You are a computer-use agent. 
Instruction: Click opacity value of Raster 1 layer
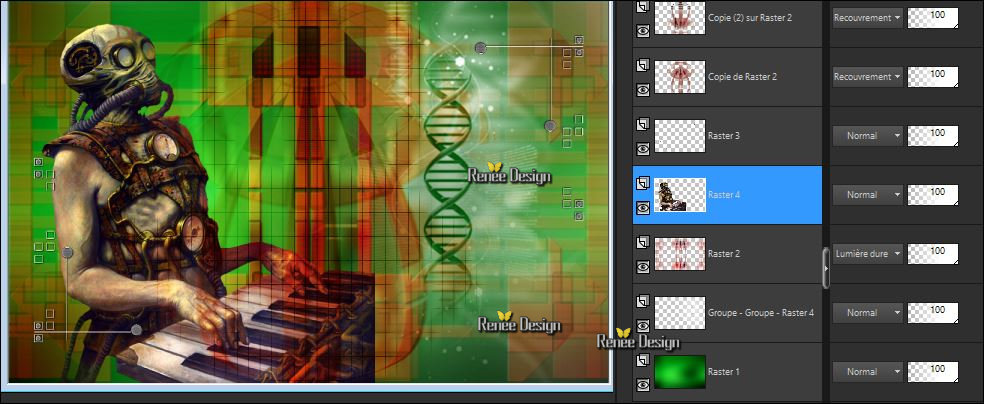tap(933, 371)
